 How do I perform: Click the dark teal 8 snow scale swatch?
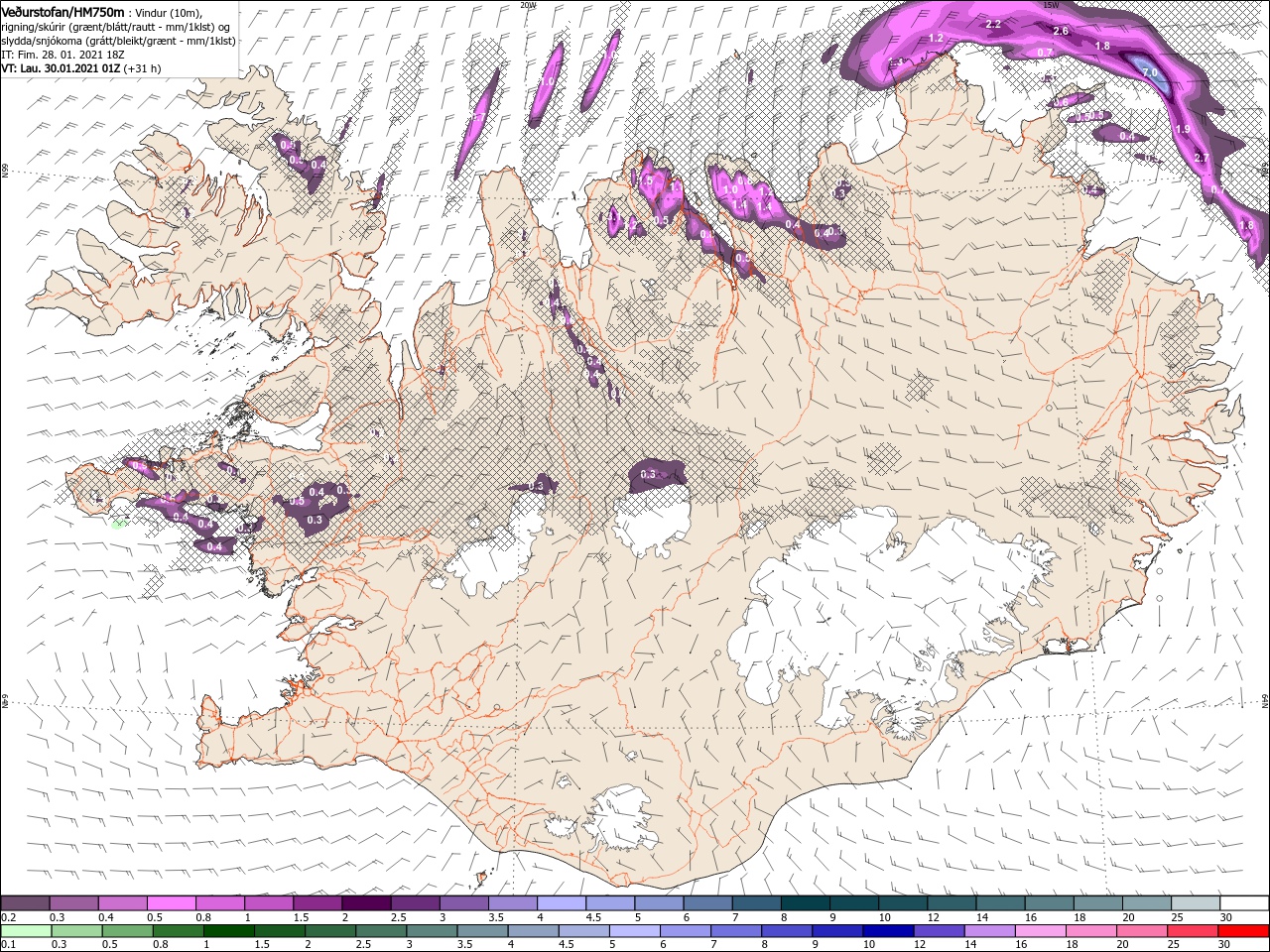806,903
